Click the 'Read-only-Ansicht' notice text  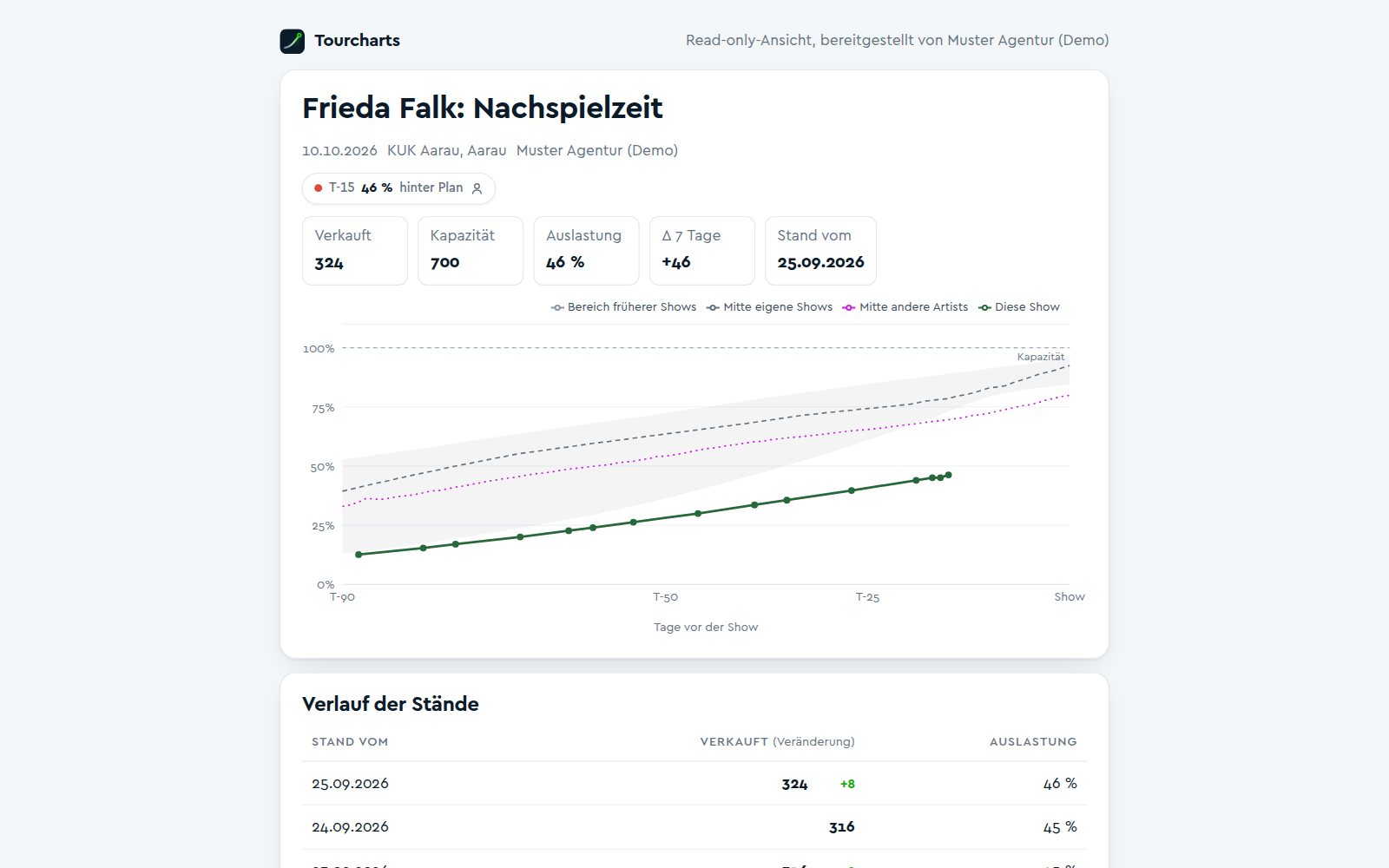tap(897, 41)
